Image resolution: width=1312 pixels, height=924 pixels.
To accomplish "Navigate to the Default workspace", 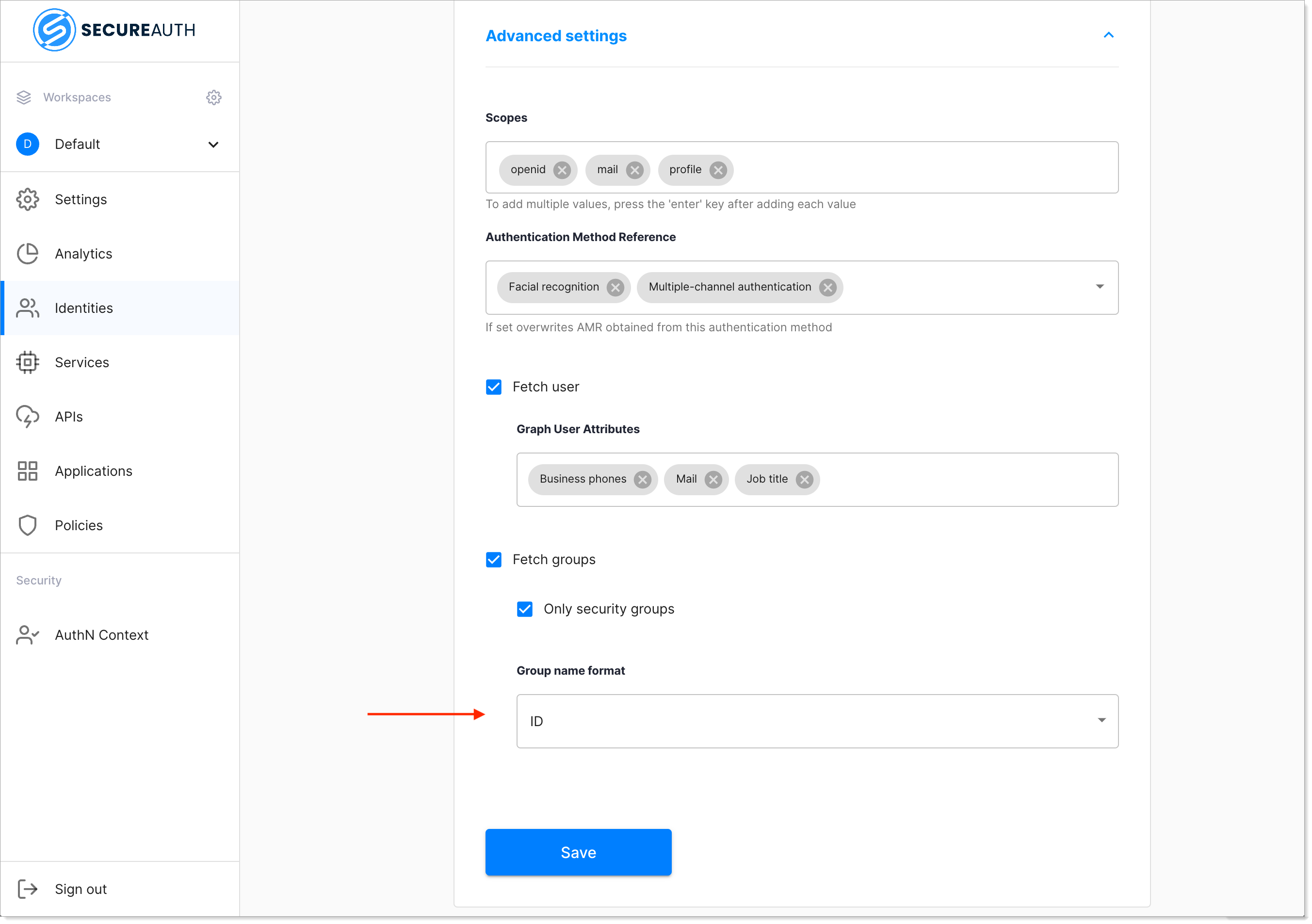I will [x=119, y=144].
